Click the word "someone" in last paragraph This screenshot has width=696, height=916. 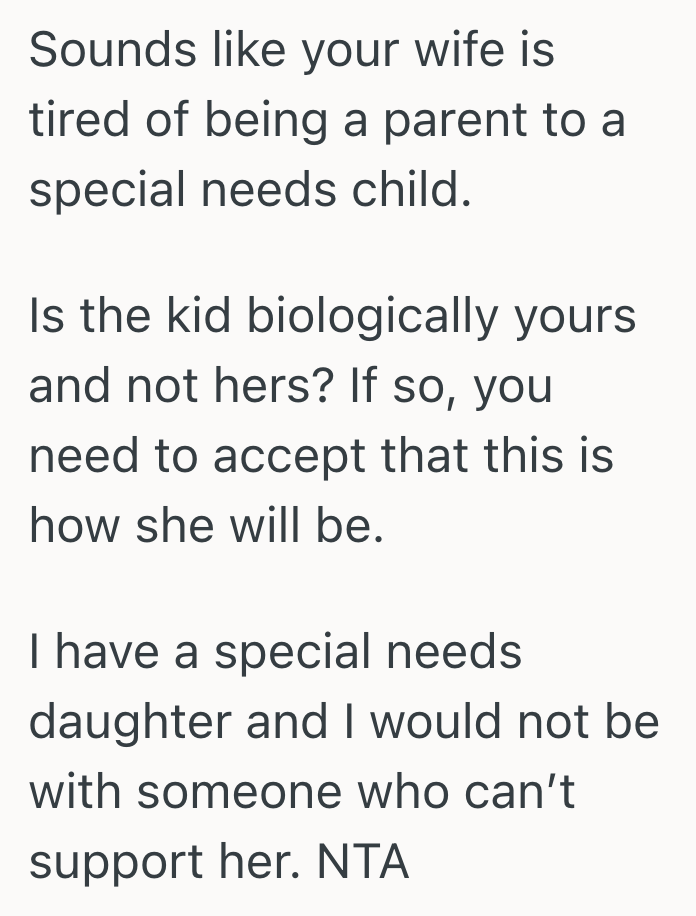[x=237, y=790]
